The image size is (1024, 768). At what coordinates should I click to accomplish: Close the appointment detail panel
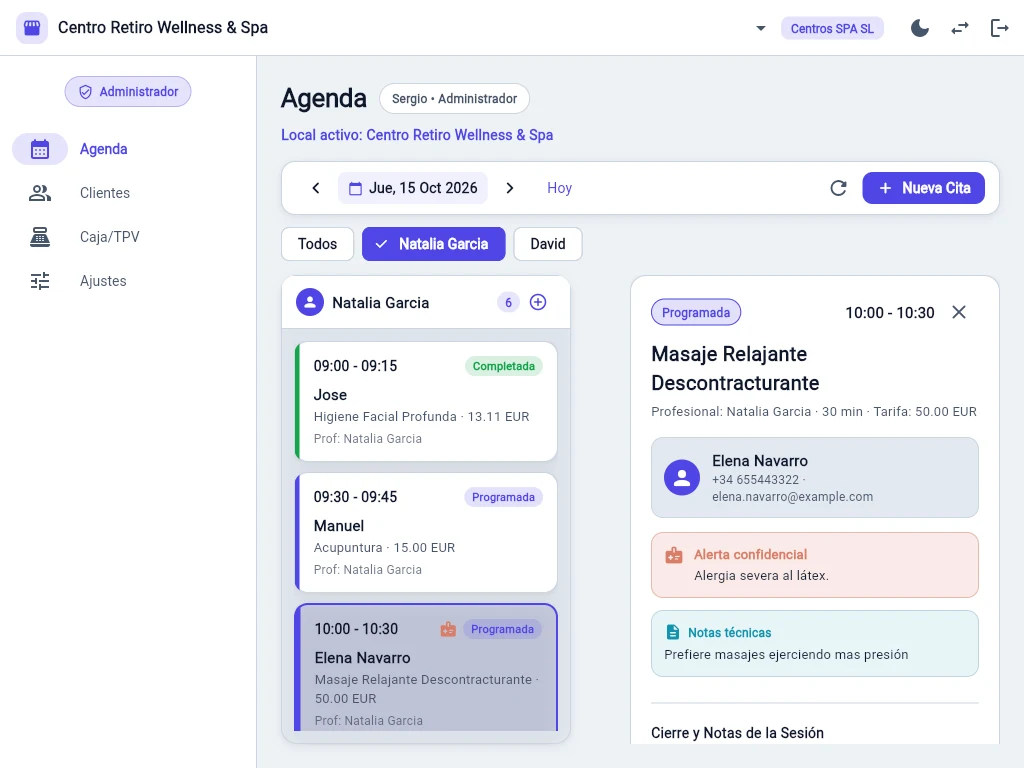(959, 312)
